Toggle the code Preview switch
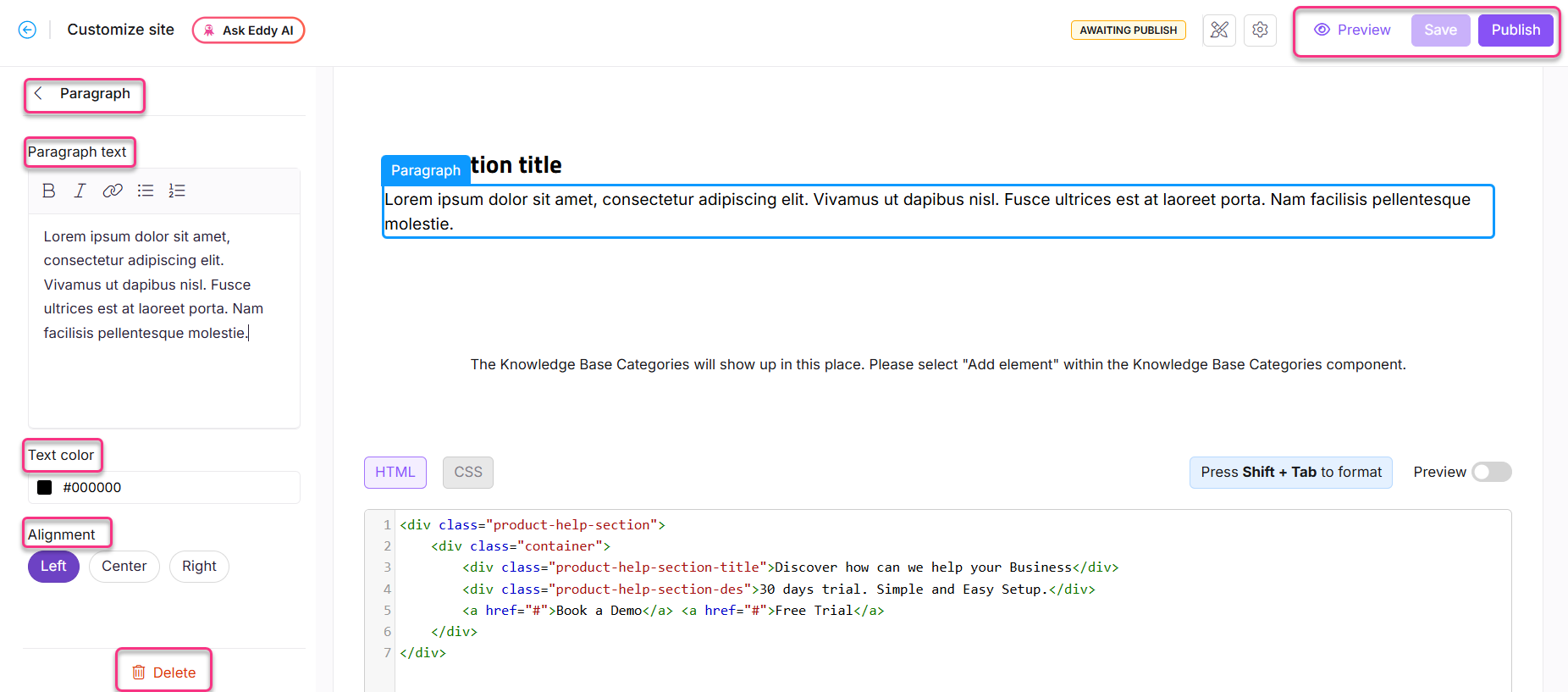1568x692 pixels. coord(1491,472)
